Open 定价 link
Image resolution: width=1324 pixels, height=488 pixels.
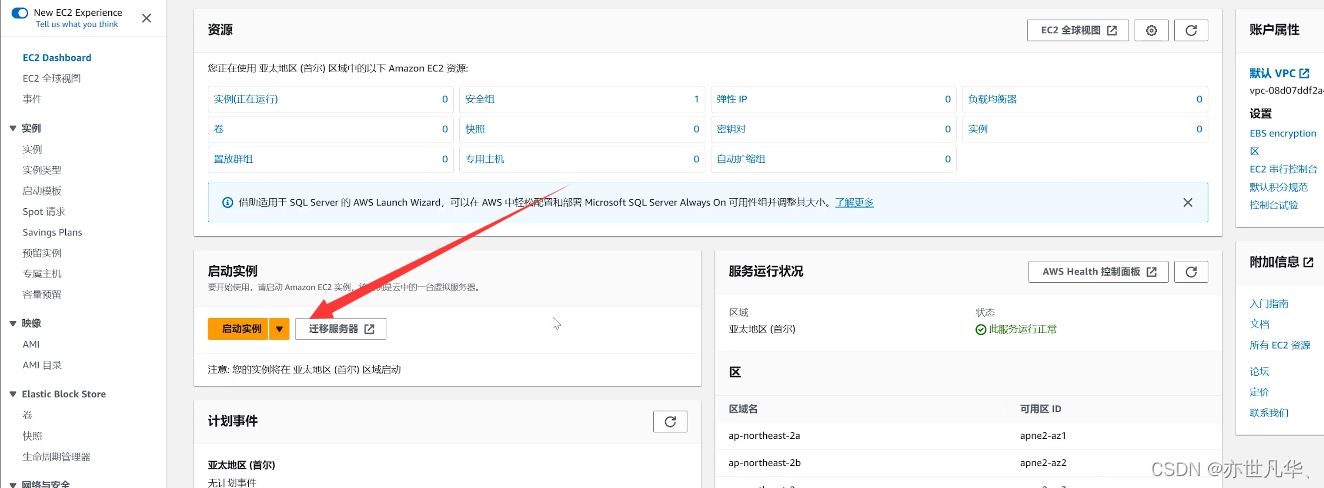pos(1259,392)
